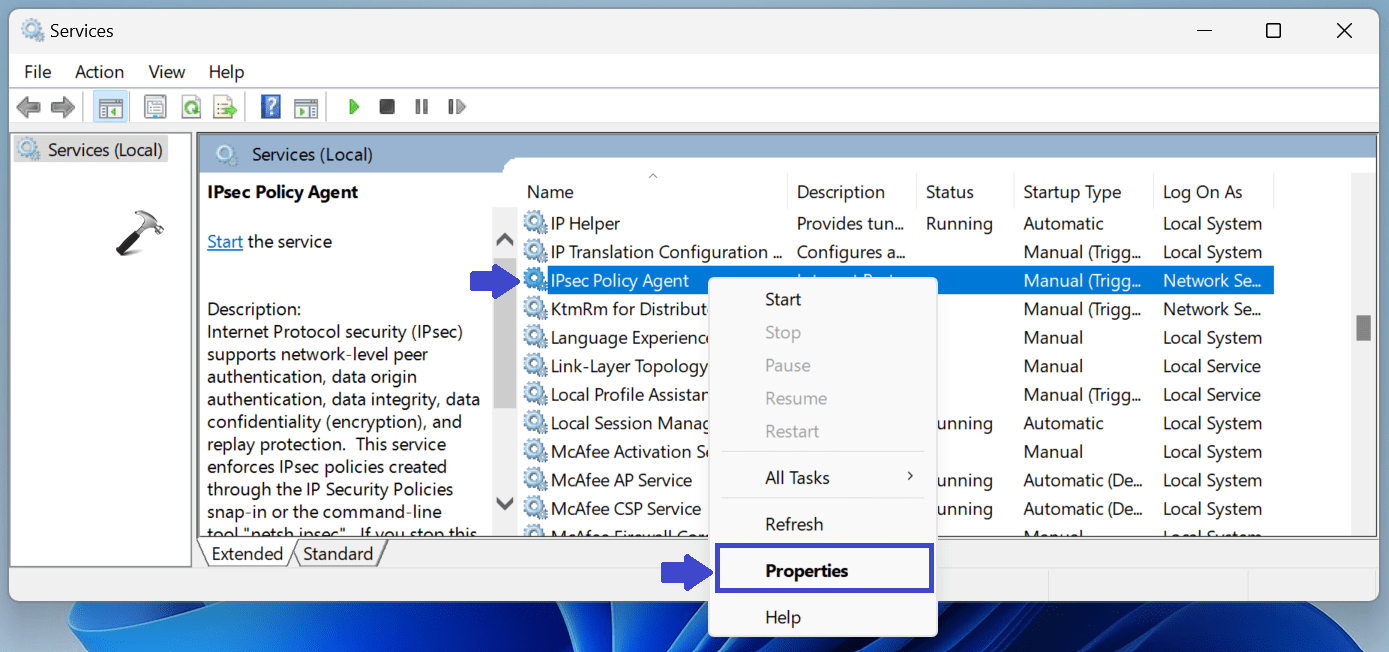
Task: Click the Stop Service toolbar icon
Action: pyautogui.click(x=387, y=106)
